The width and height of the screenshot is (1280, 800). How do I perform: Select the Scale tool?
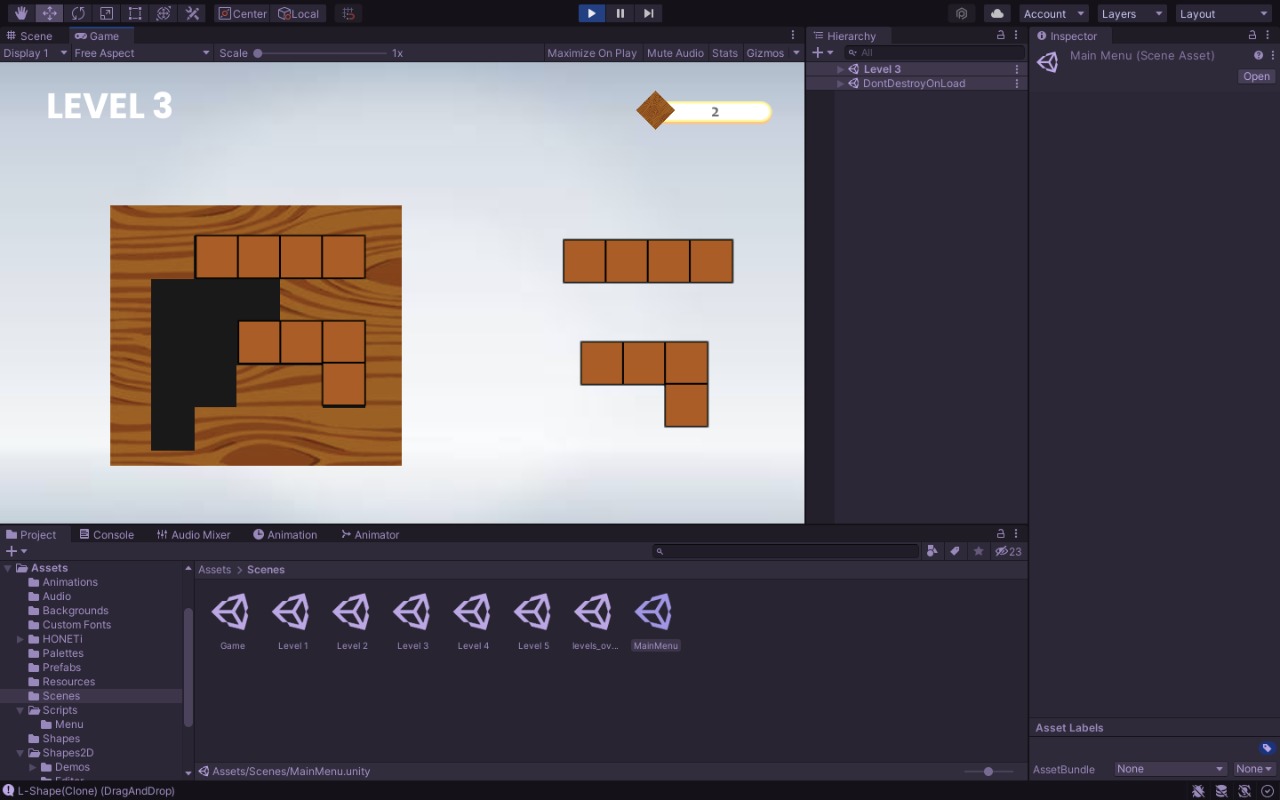point(106,13)
